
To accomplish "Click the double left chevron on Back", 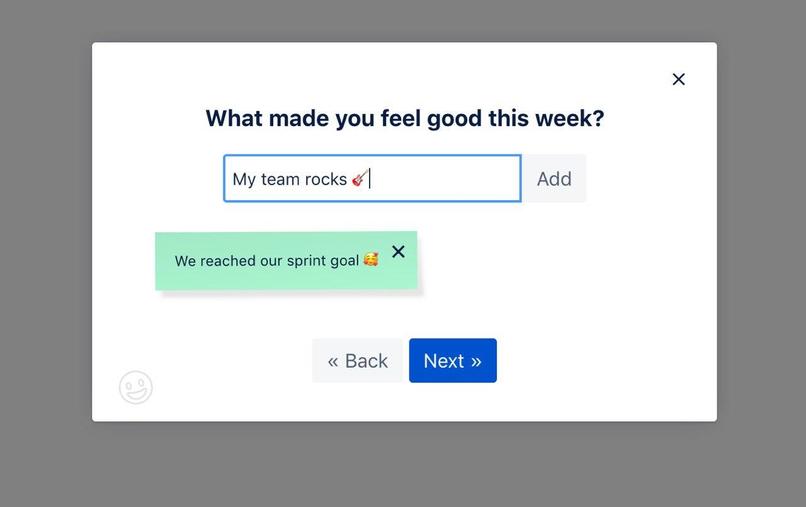I will click(333, 361).
